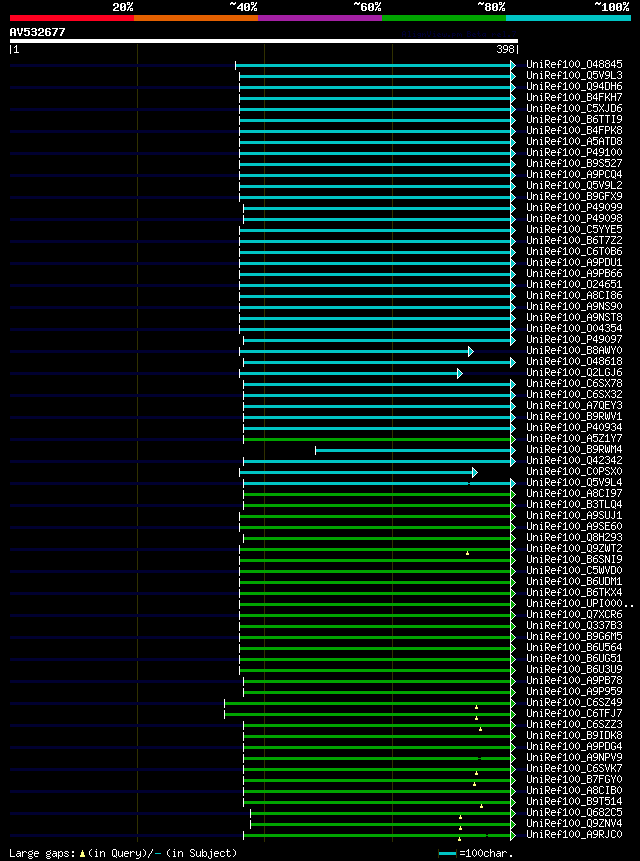Select the UniRef100_B8AWY0 label
Screen dimensions: 640x861
(574, 350)
